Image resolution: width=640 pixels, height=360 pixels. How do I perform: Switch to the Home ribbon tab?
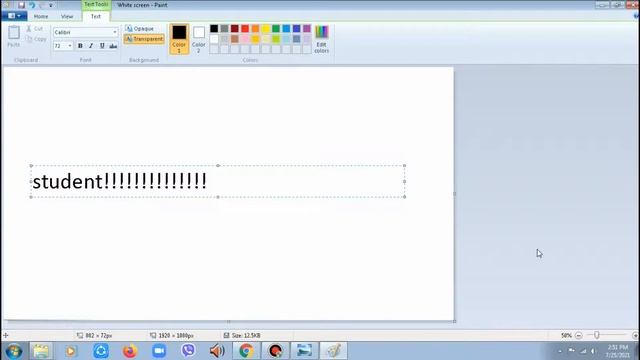pos(41,16)
